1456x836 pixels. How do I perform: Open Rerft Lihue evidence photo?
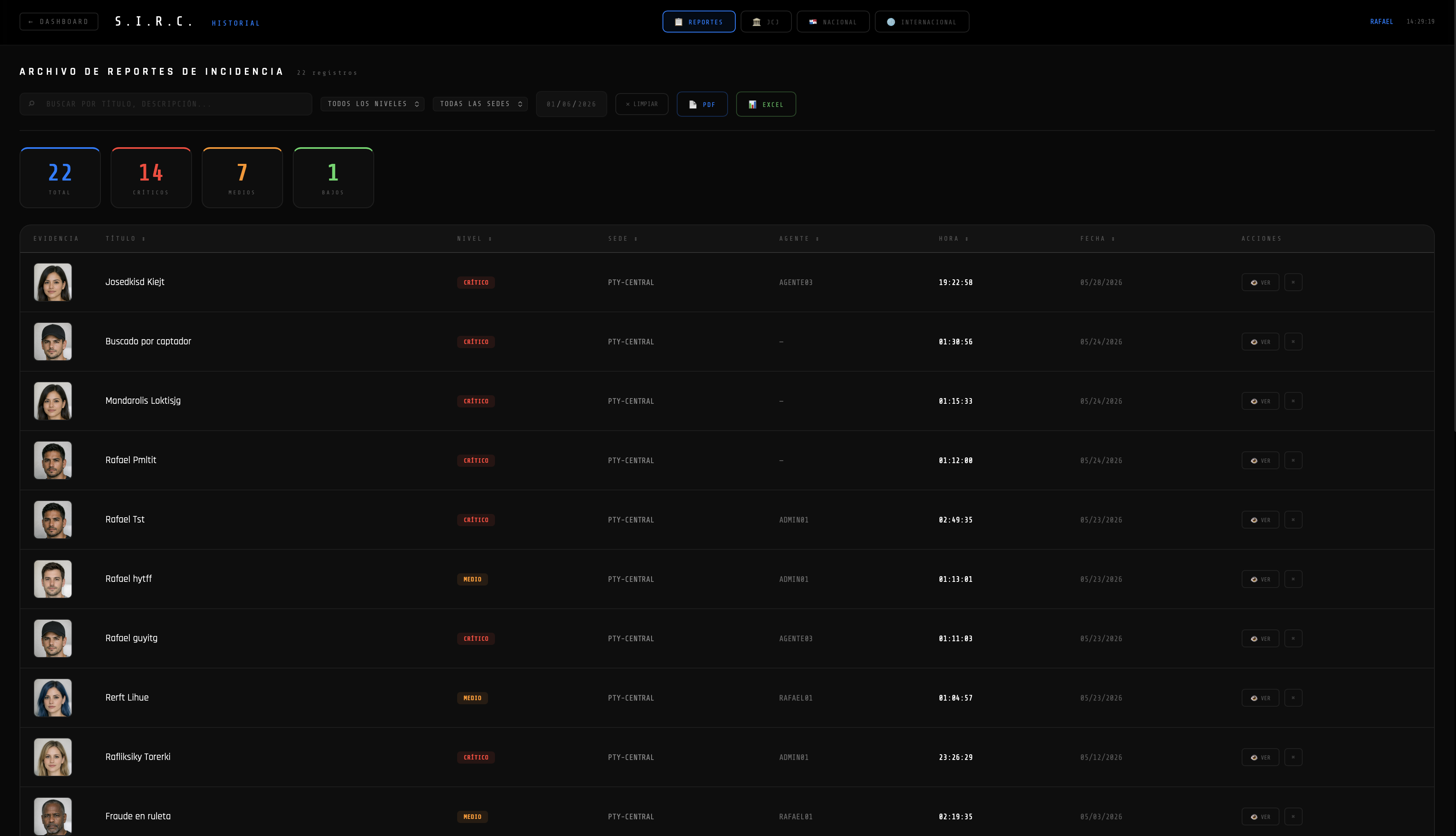point(53,698)
